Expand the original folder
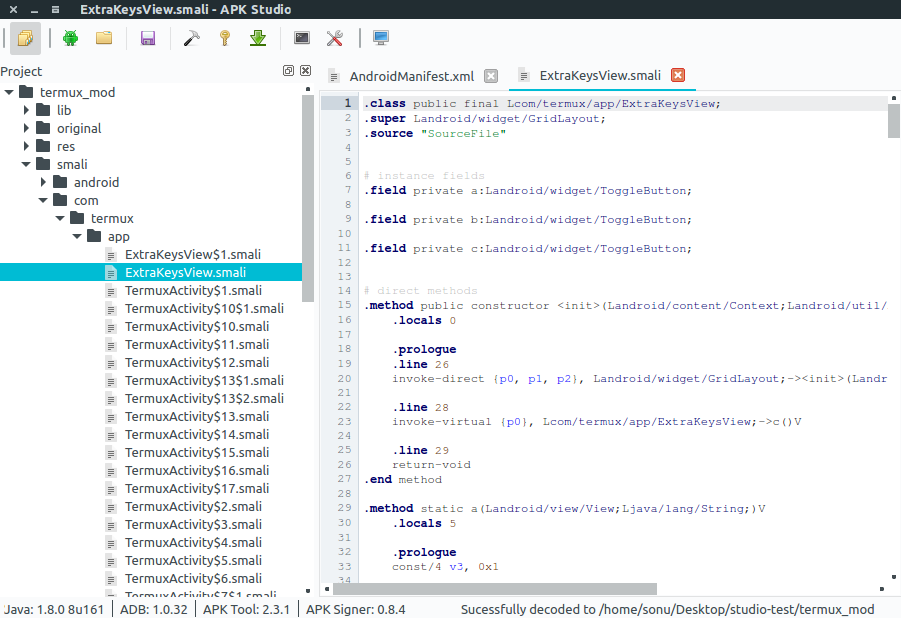 pyautogui.click(x=26, y=128)
